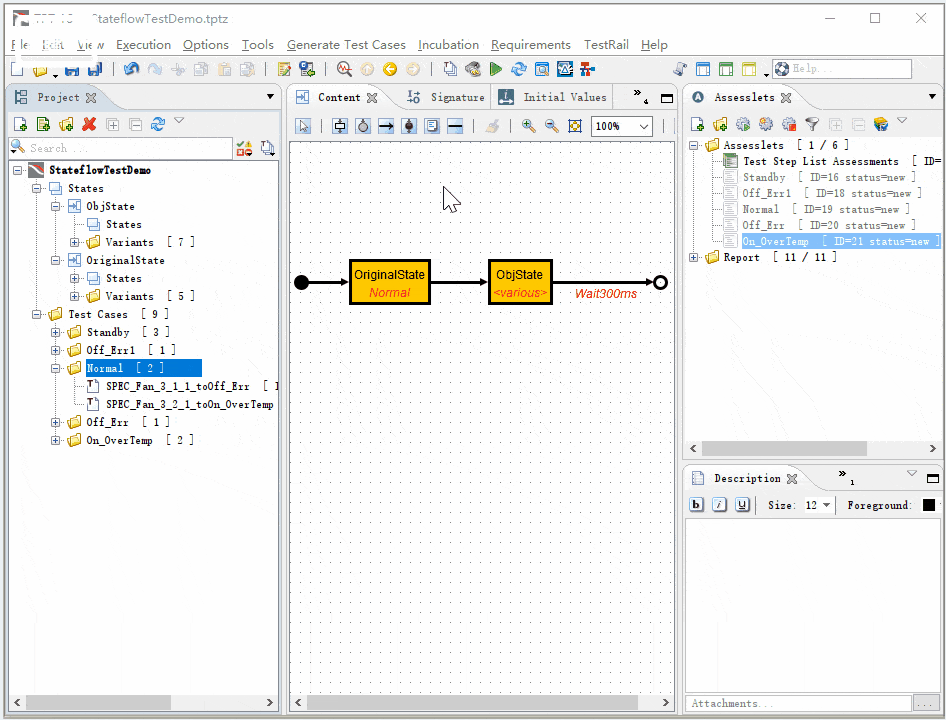
Task: Open the TestRail menu
Action: [606, 45]
